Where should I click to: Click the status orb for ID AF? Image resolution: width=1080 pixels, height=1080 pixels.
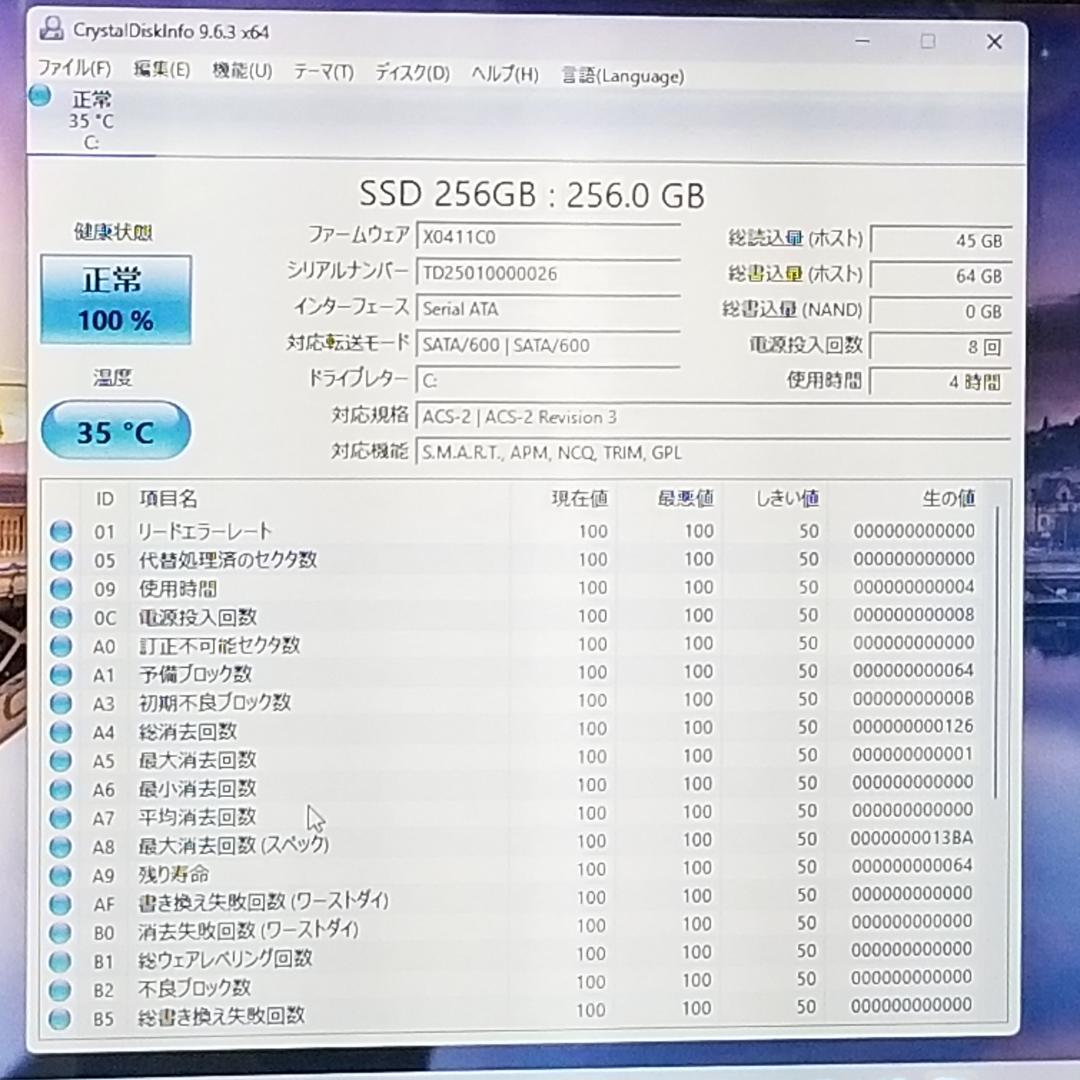pyautogui.click(x=61, y=904)
